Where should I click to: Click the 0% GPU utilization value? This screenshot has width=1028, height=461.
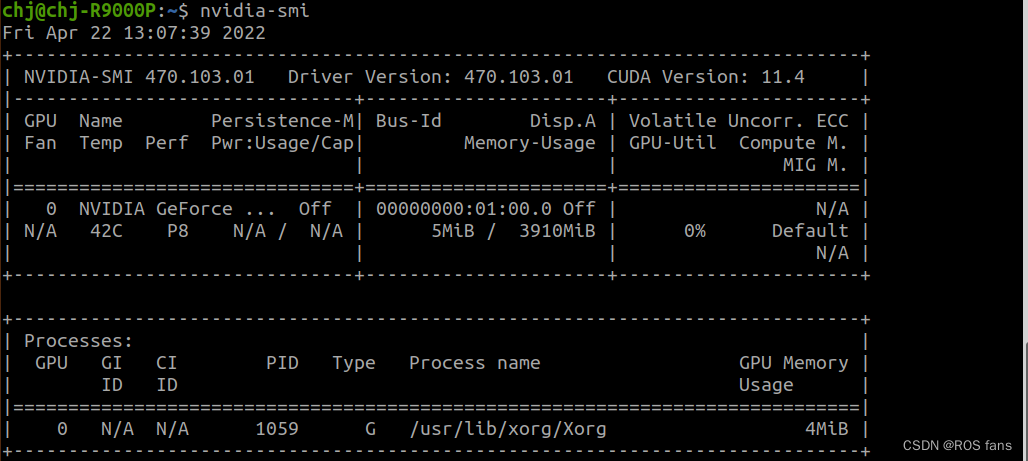(695, 231)
